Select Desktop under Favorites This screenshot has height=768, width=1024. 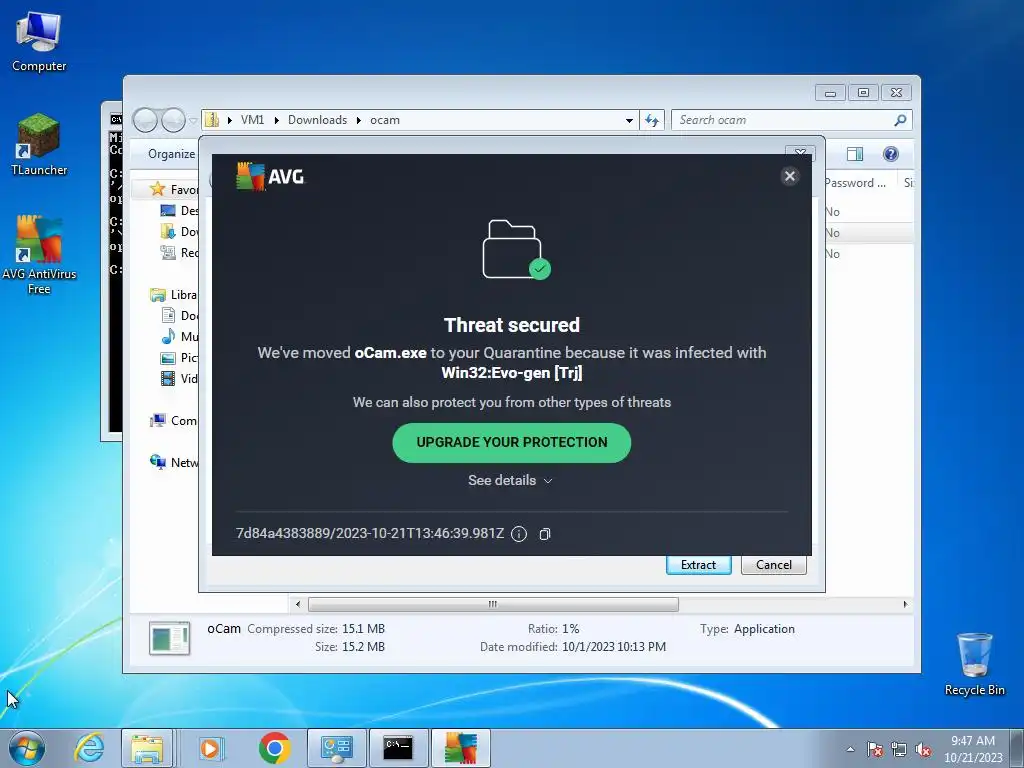click(180, 210)
